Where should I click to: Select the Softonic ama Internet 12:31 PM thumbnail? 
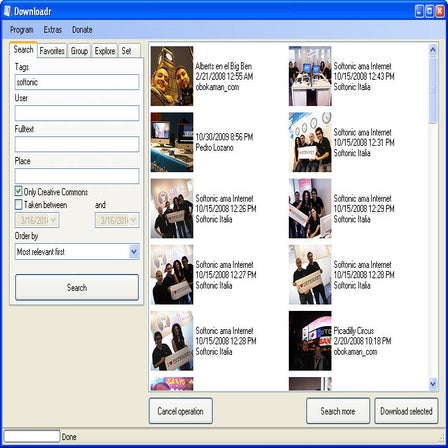(x=310, y=142)
